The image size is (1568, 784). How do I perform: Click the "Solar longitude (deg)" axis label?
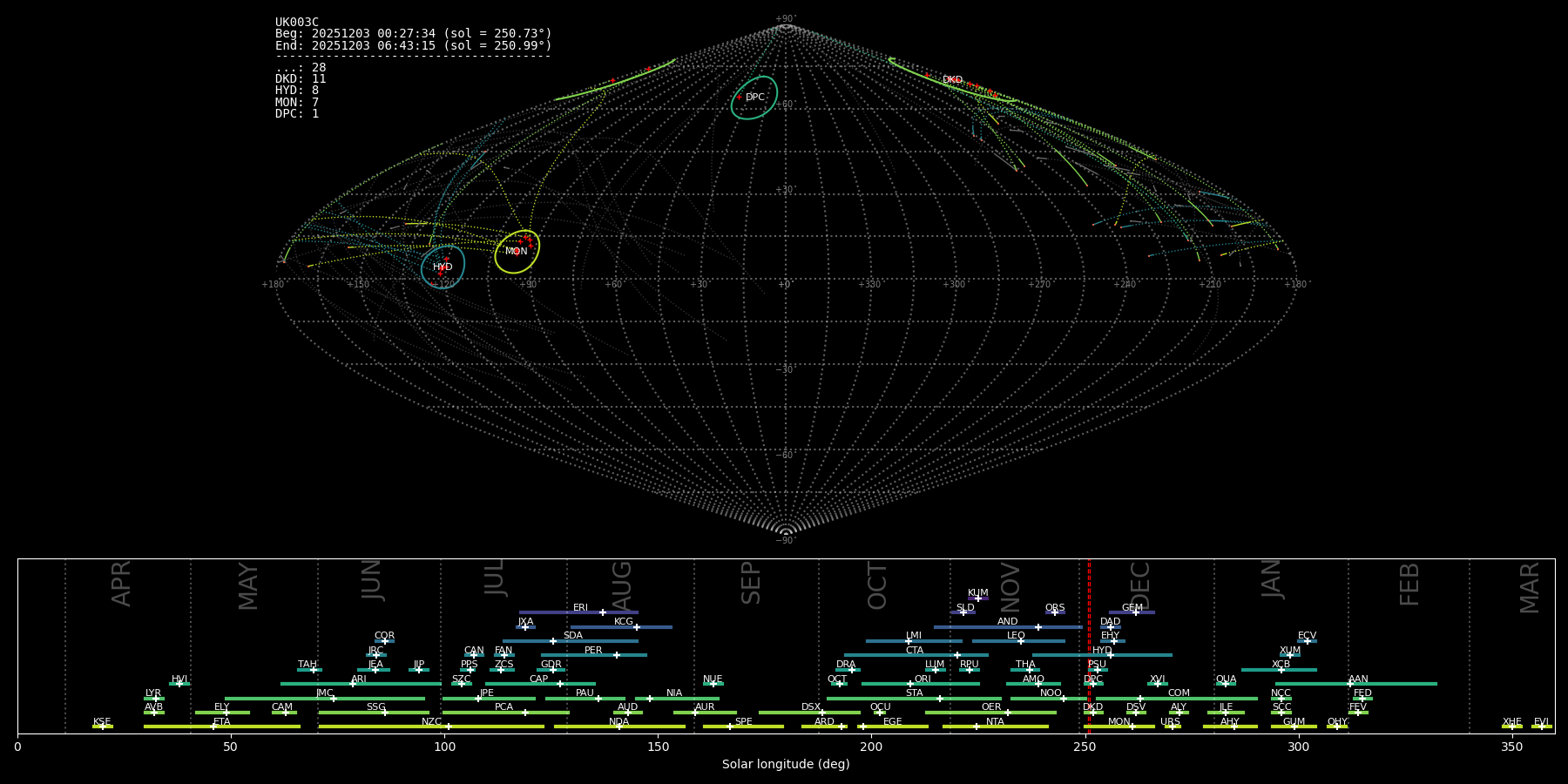[x=786, y=764]
